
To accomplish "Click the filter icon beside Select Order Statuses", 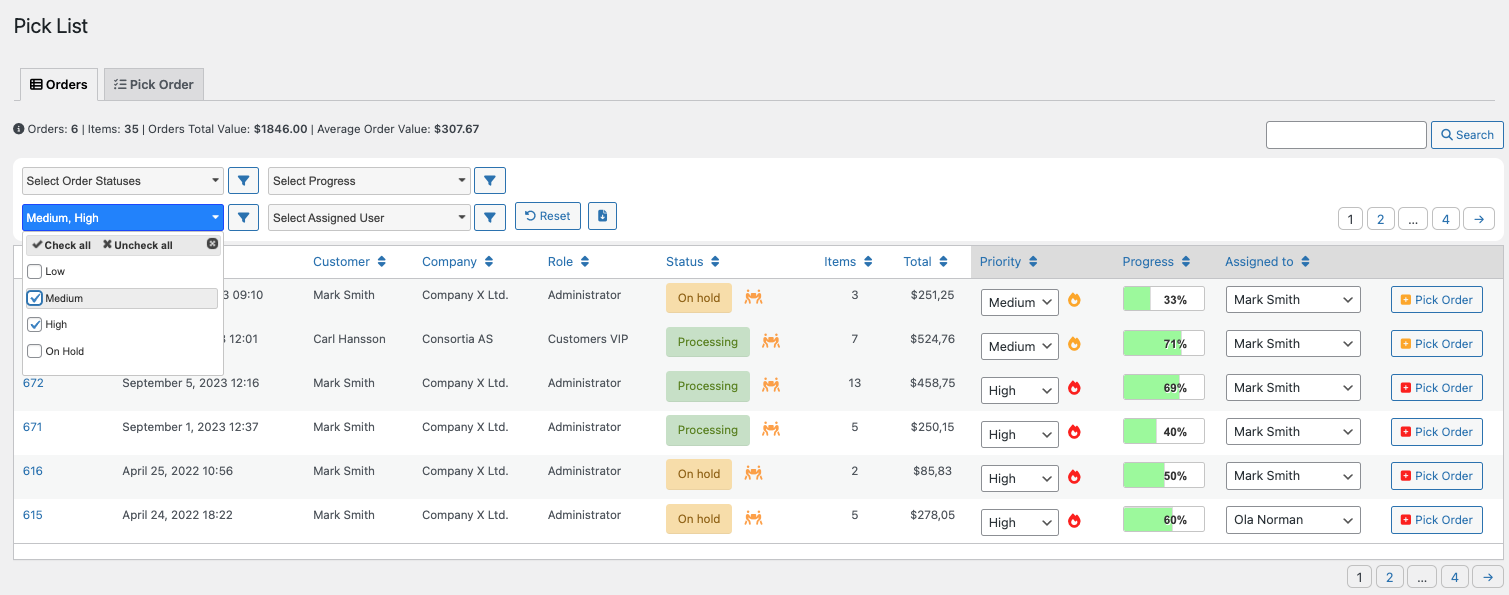I will 243,180.
